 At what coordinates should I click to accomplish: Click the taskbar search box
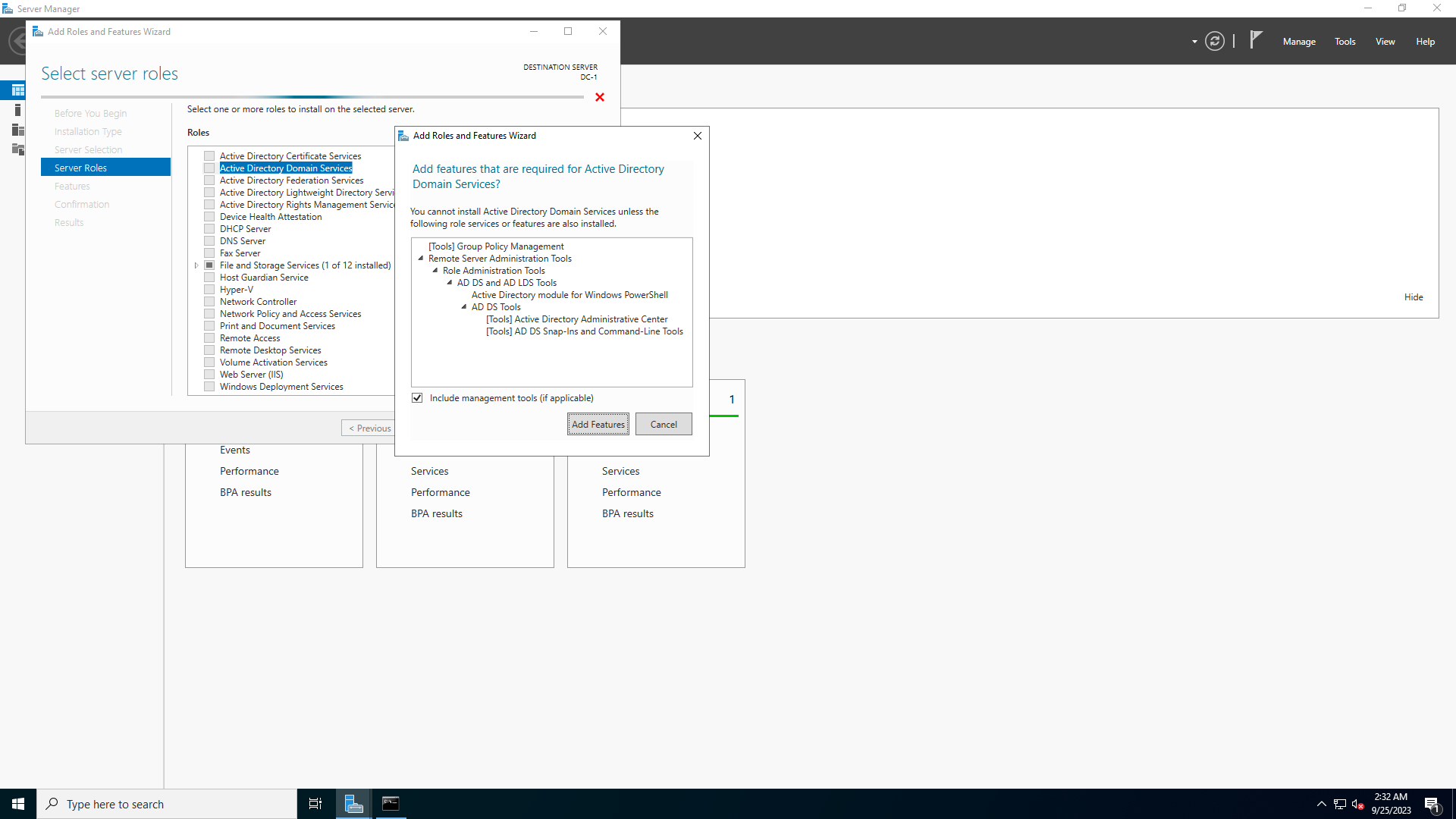pos(167,804)
